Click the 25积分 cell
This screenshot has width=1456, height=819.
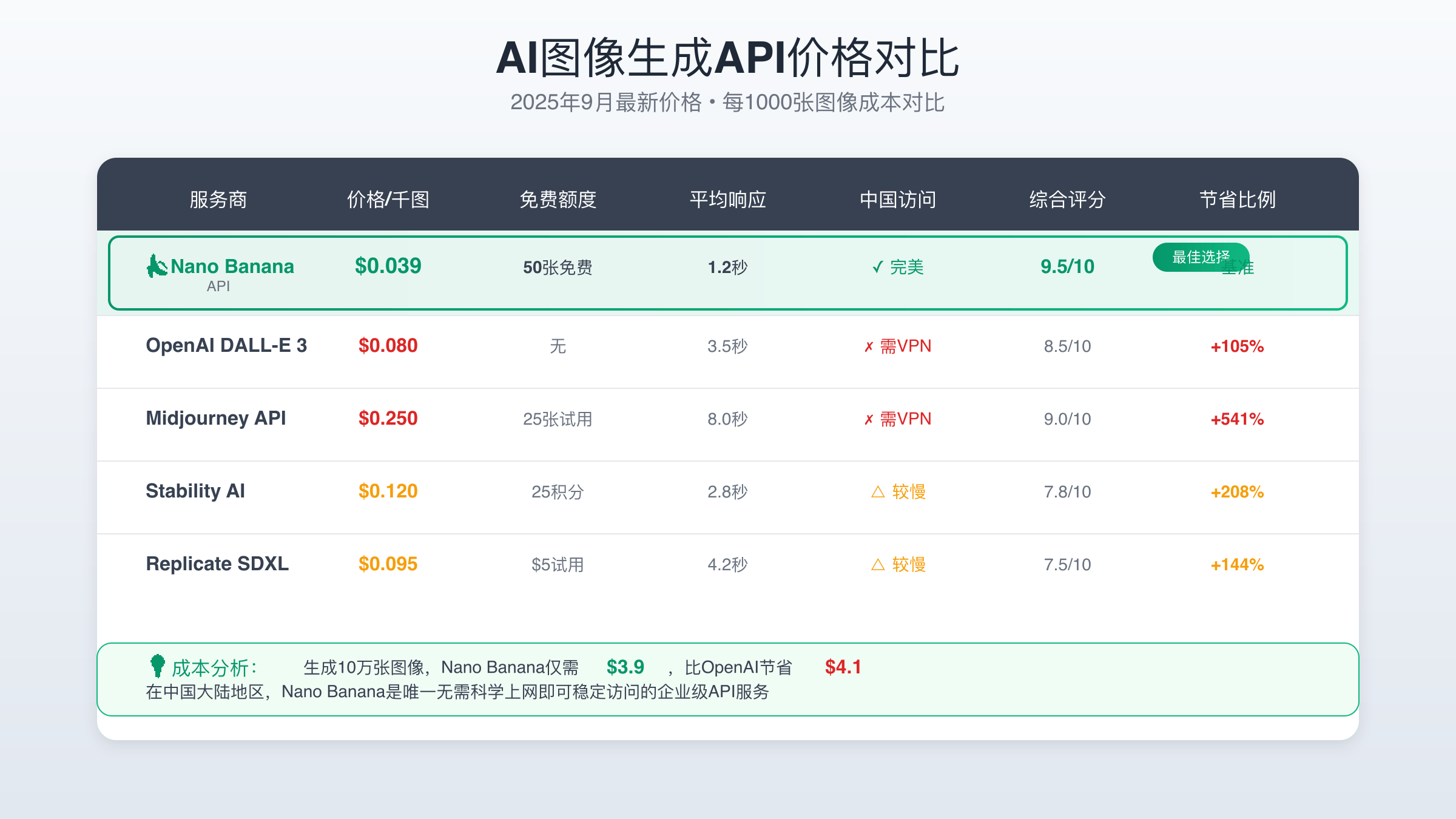click(x=558, y=492)
